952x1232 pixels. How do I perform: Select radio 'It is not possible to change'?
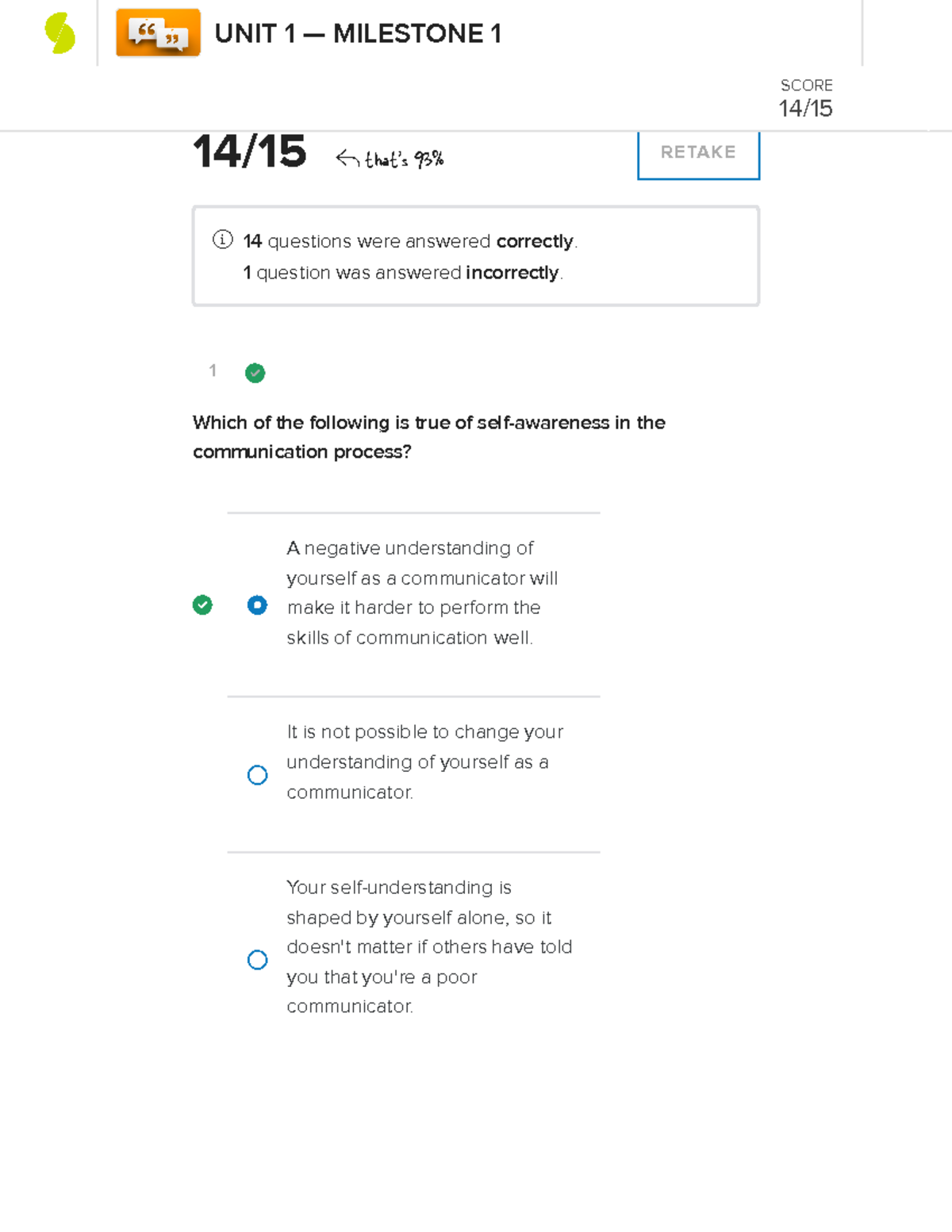coord(257,775)
